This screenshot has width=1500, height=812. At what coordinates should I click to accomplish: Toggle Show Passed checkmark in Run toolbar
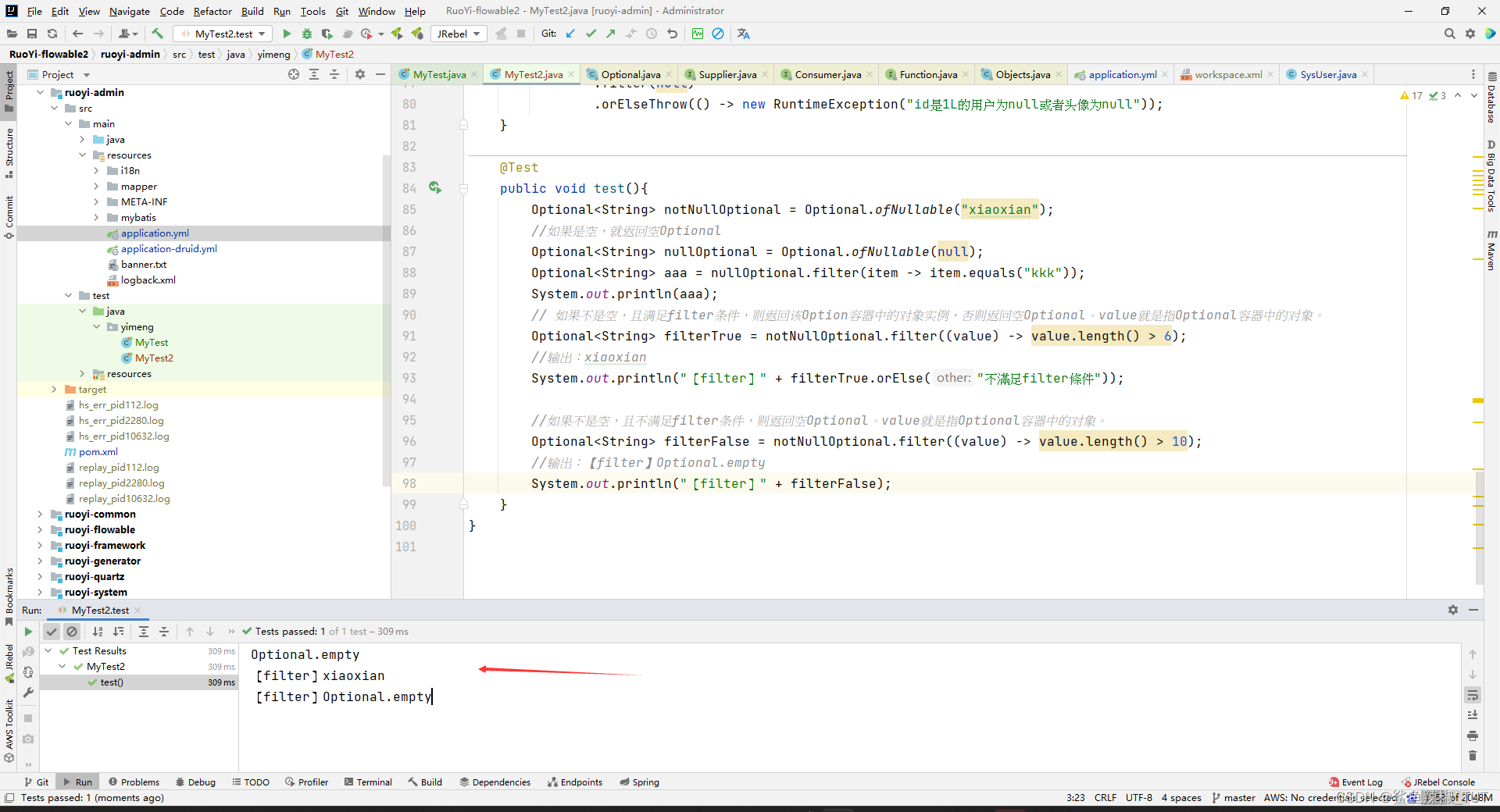pos(52,632)
